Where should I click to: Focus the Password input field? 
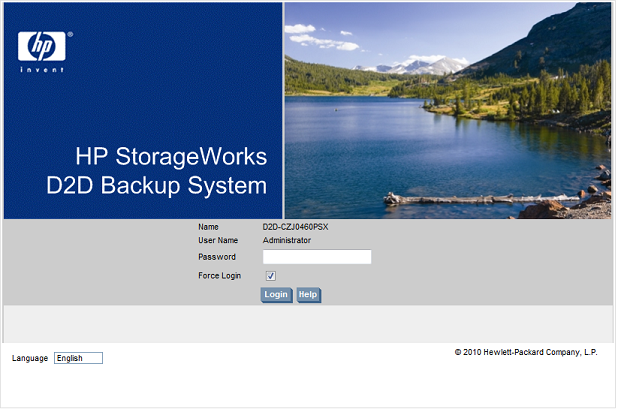(317, 257)
